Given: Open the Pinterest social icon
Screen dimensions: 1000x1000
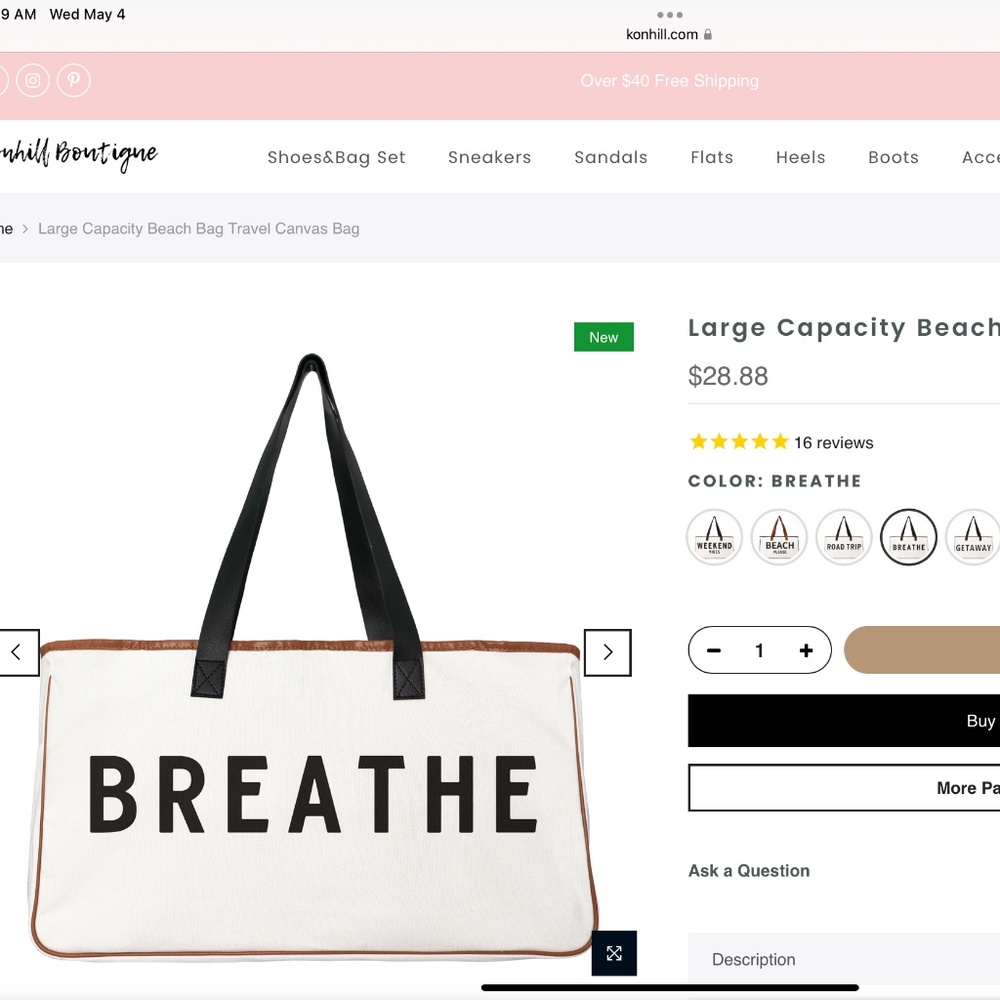Looking at the screenshot, I should coord(74,80).
